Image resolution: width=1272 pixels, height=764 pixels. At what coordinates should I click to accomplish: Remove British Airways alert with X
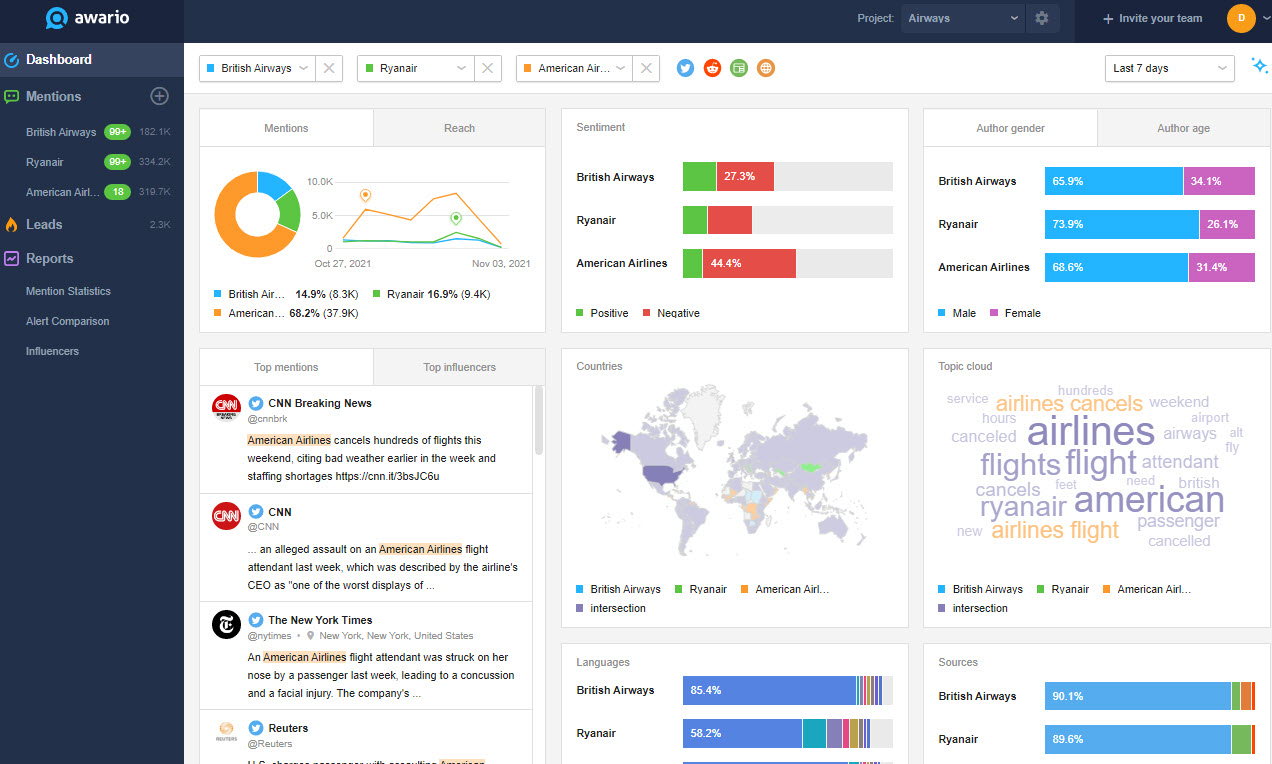329,68
